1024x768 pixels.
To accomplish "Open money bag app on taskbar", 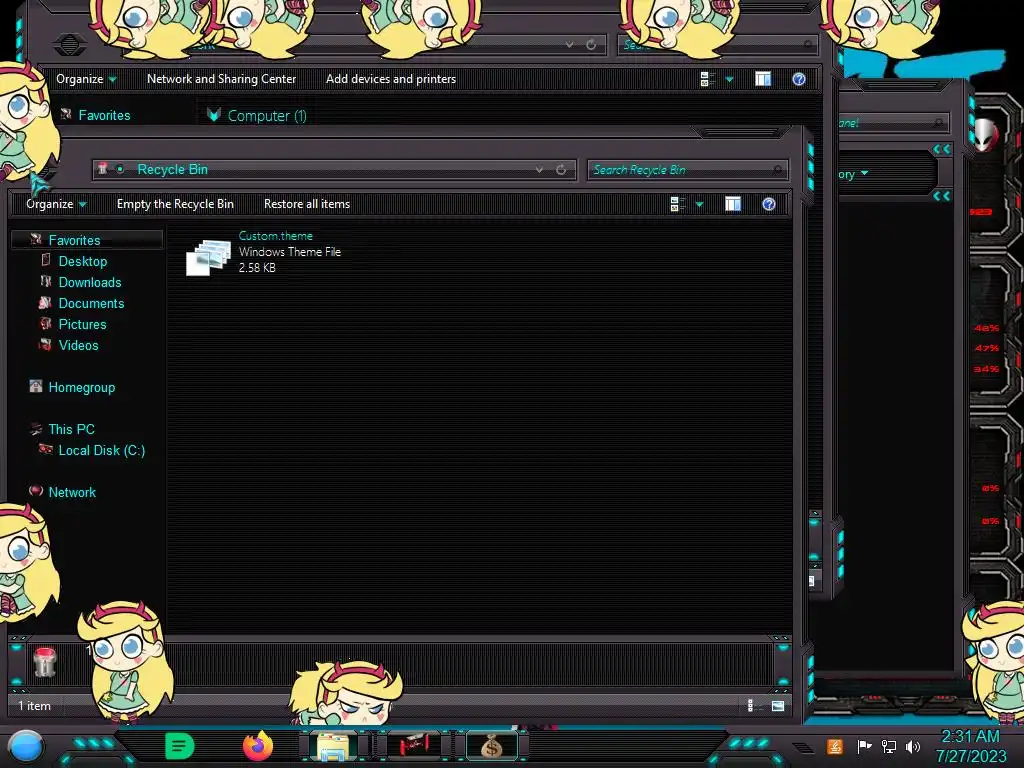I will click(492, 746).
